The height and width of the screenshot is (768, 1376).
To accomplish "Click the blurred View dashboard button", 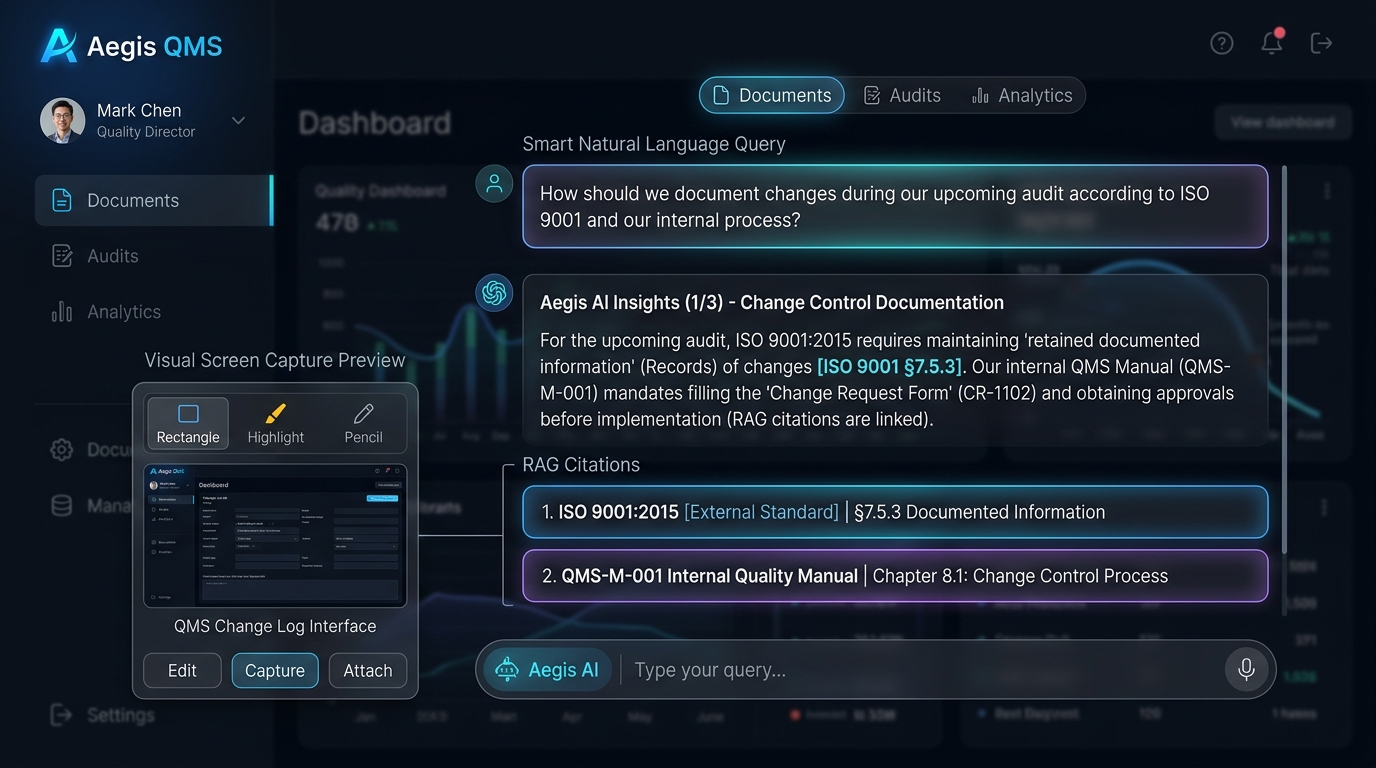I will 1283,123.
